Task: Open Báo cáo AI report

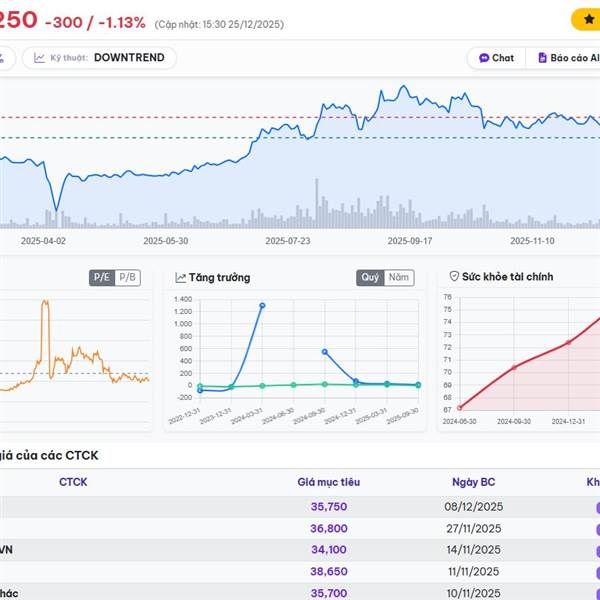Action: tap(569, 58)
